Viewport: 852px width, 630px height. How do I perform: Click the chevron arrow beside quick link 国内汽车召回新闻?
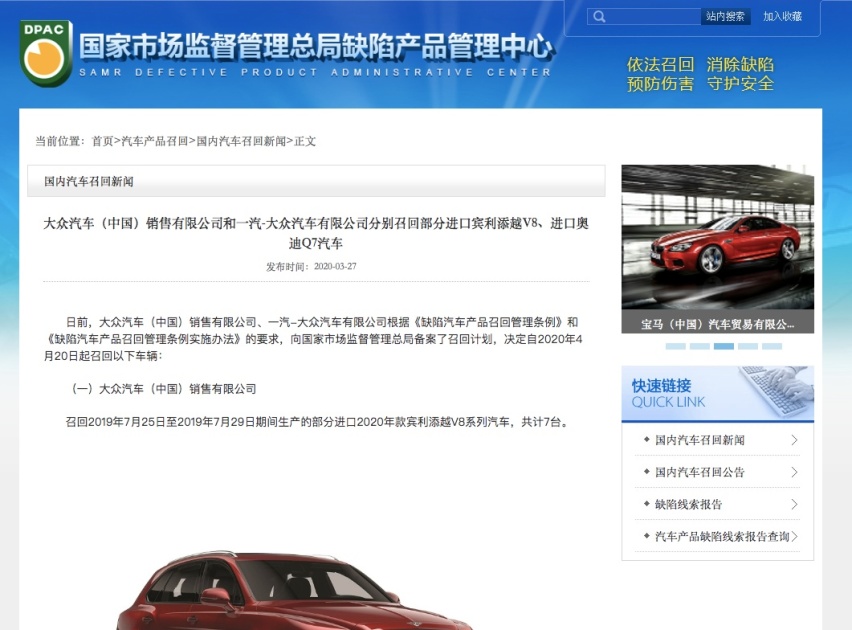click(x=794, y=440)
